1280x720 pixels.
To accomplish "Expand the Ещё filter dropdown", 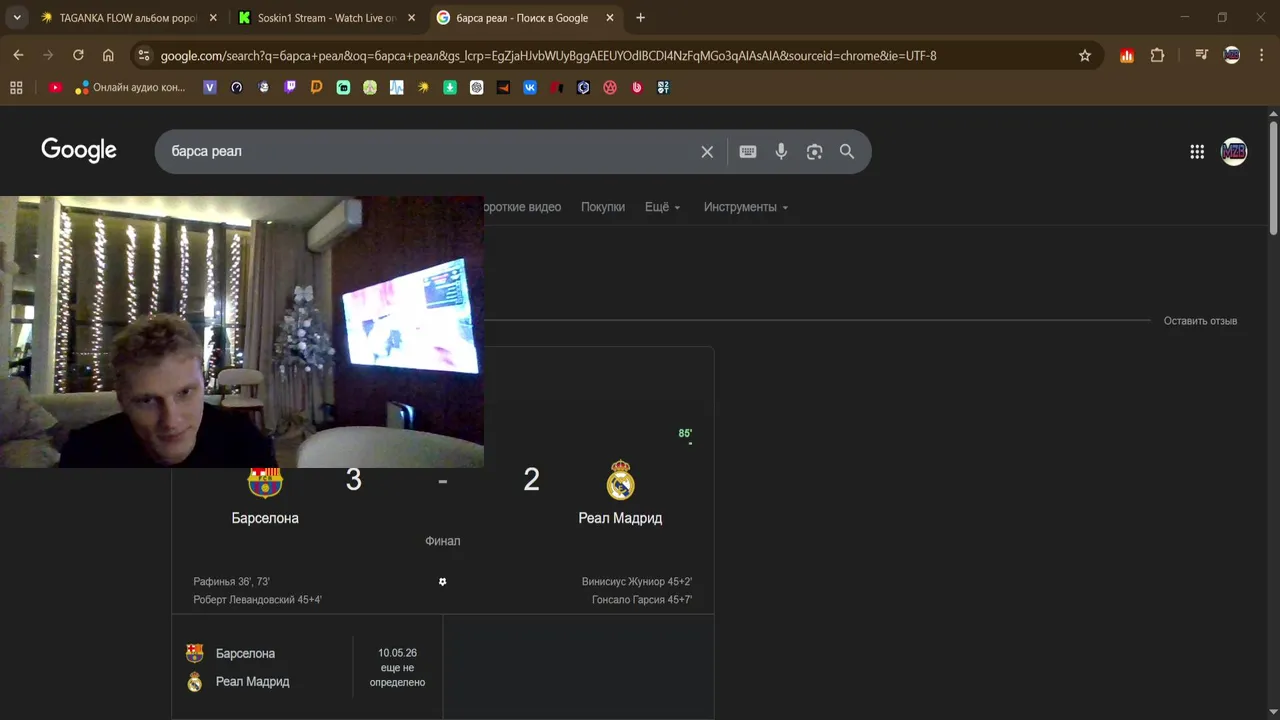I will tap(662, 207).
